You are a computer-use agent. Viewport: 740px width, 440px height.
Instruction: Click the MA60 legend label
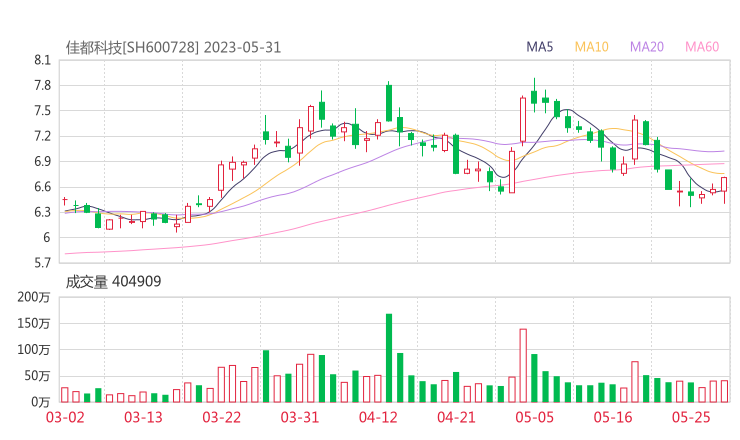coord(702,47)
